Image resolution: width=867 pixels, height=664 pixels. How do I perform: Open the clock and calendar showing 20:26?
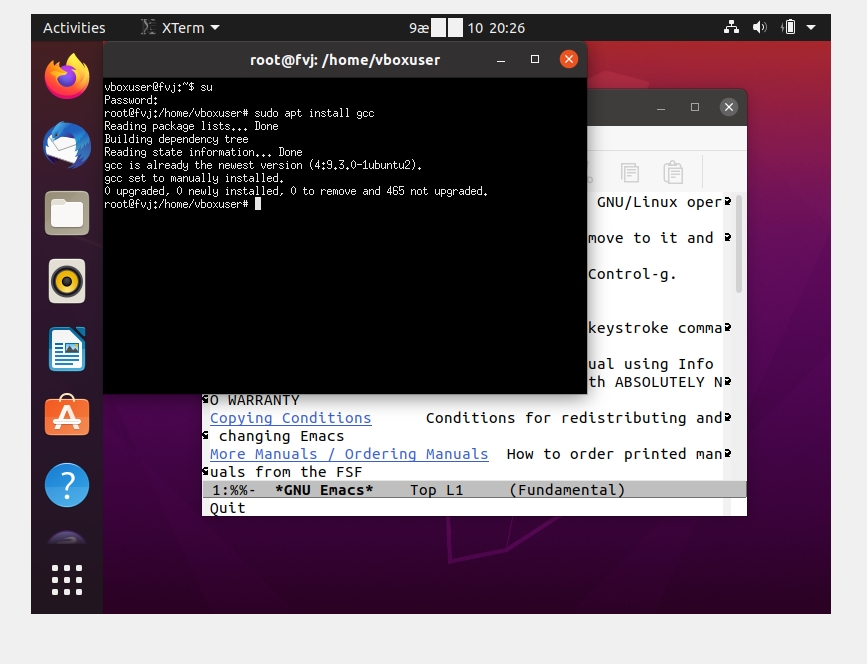tap(467, 28)
